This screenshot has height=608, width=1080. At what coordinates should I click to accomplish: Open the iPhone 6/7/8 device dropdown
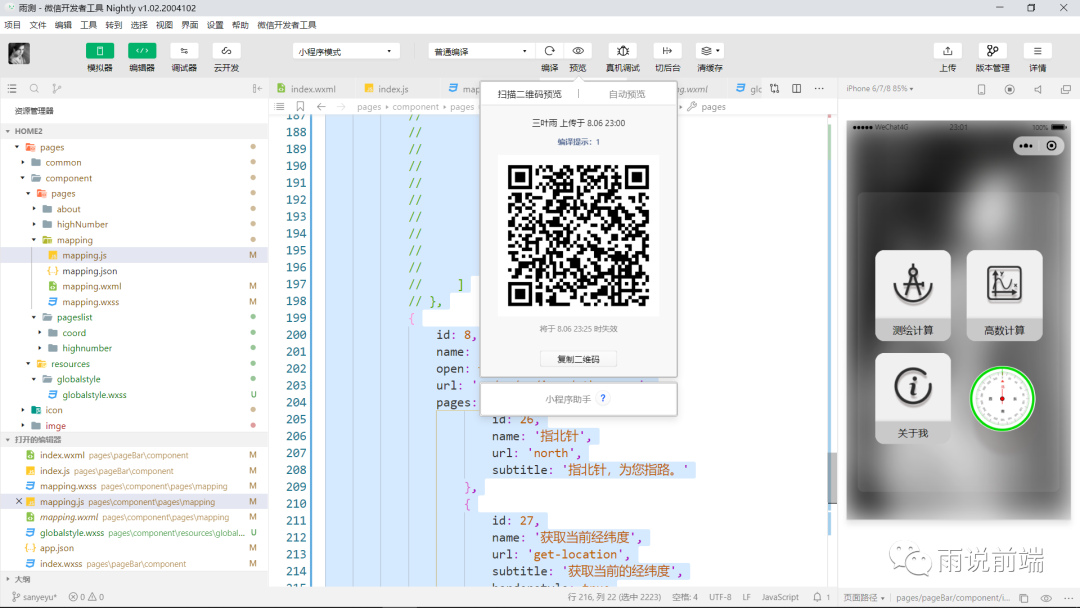coord(880,89)
